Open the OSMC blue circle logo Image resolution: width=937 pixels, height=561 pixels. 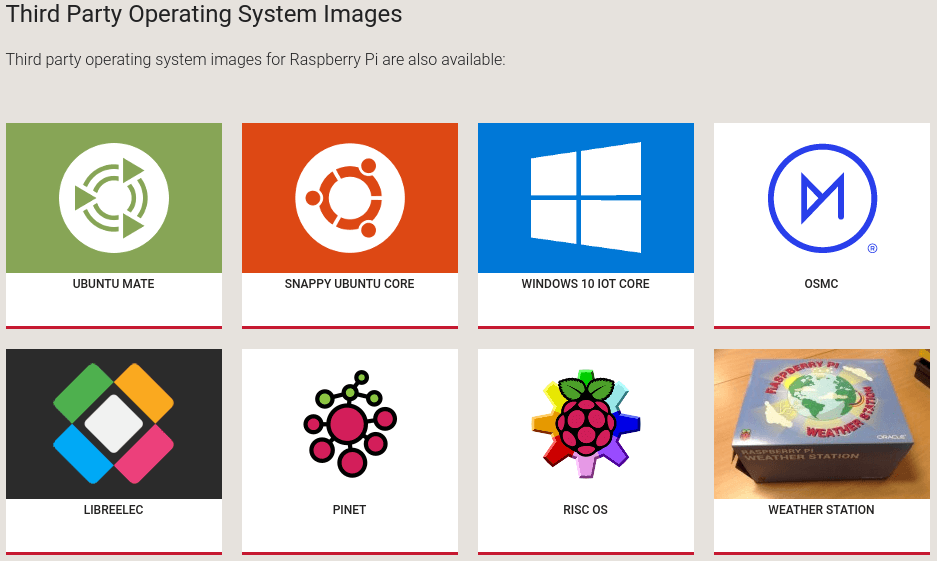tap(822, 198)
